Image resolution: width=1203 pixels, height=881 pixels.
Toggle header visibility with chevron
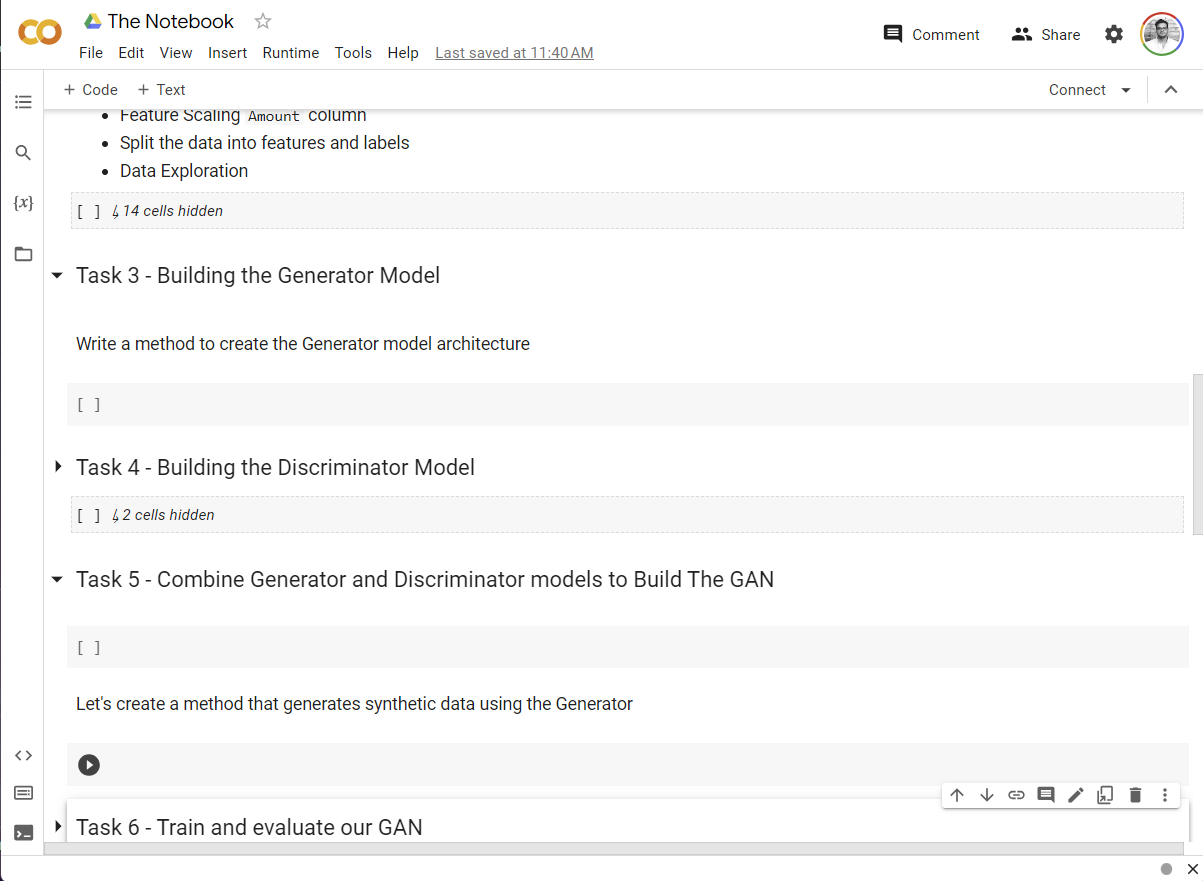click(1171, 90)
